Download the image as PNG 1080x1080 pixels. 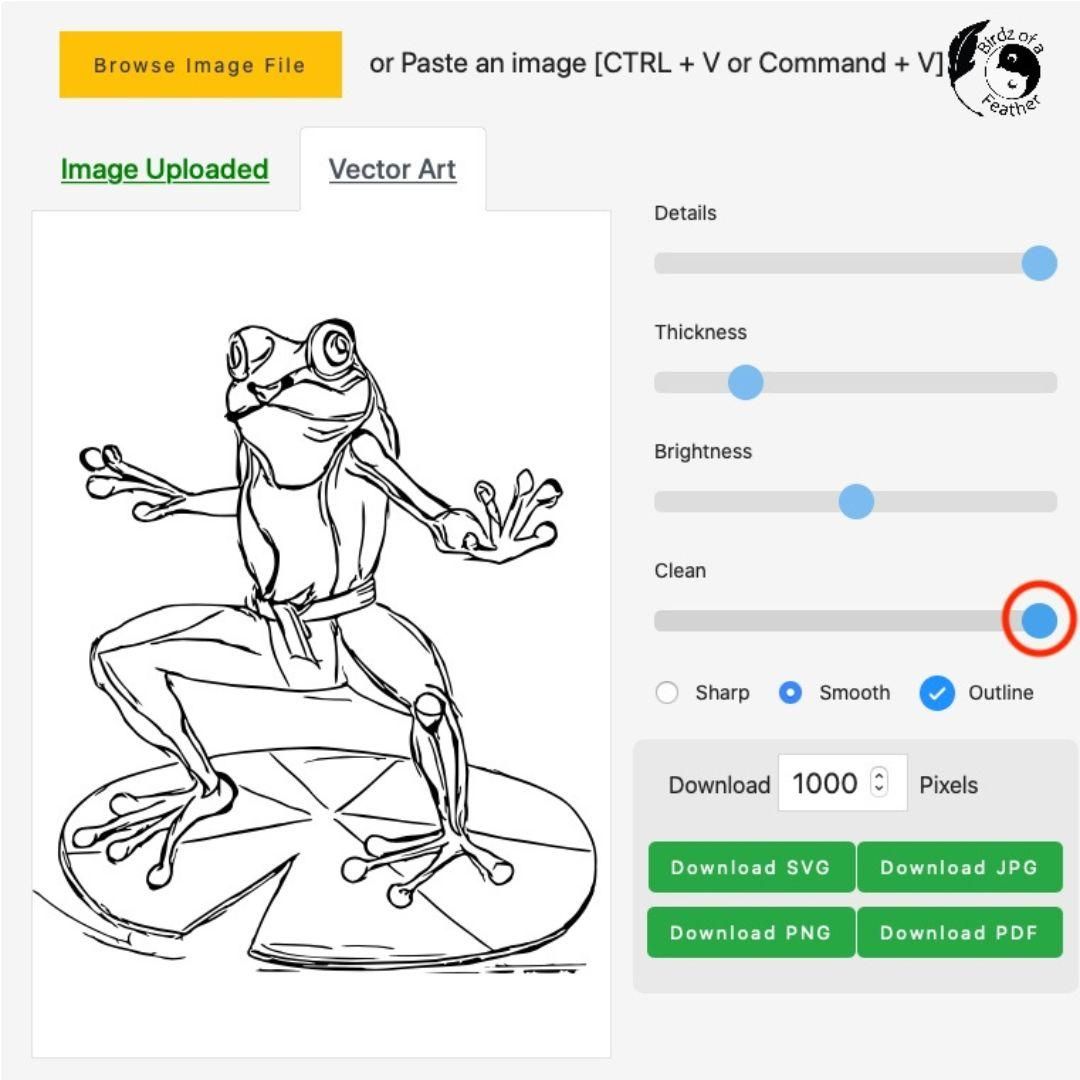751,933
